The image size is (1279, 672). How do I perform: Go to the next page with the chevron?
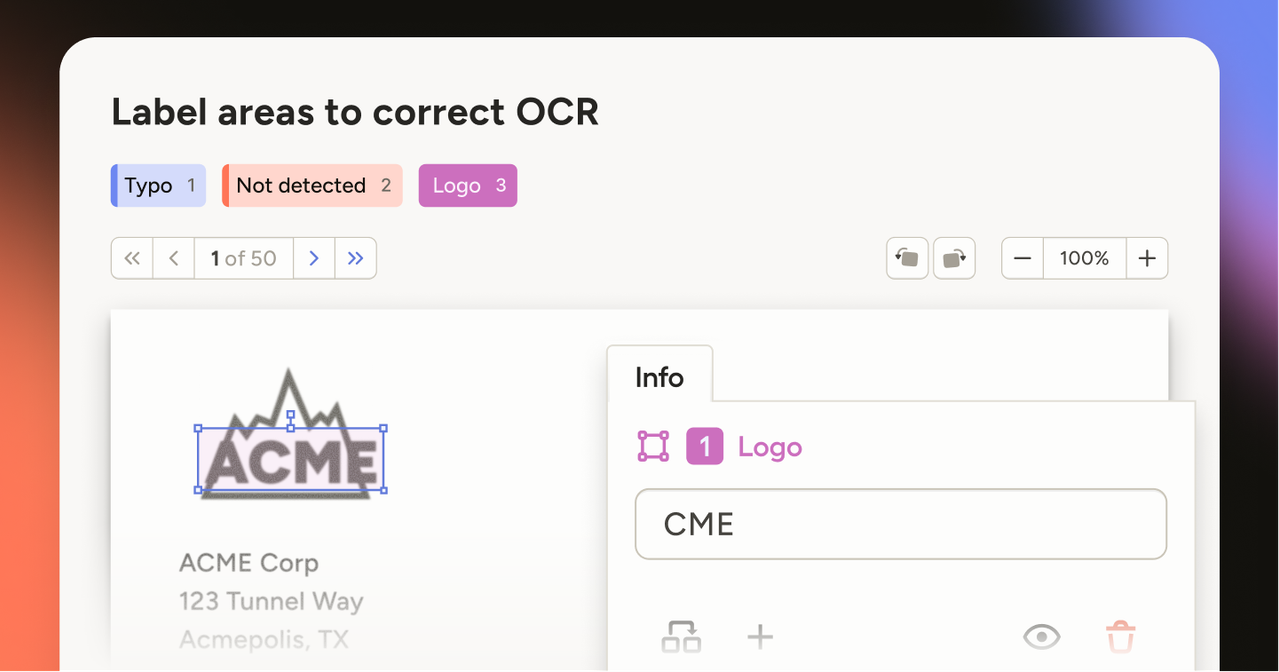(314, 257)
